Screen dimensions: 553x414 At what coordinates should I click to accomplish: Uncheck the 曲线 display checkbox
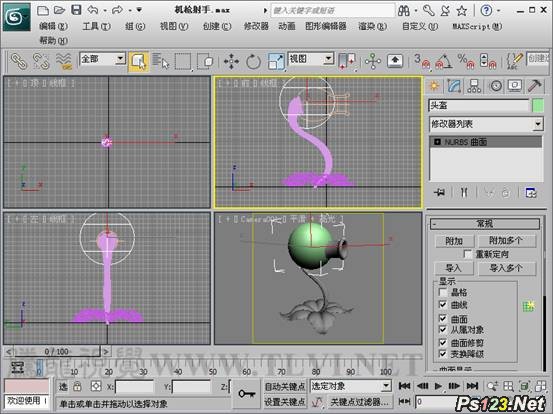[443, 305]
